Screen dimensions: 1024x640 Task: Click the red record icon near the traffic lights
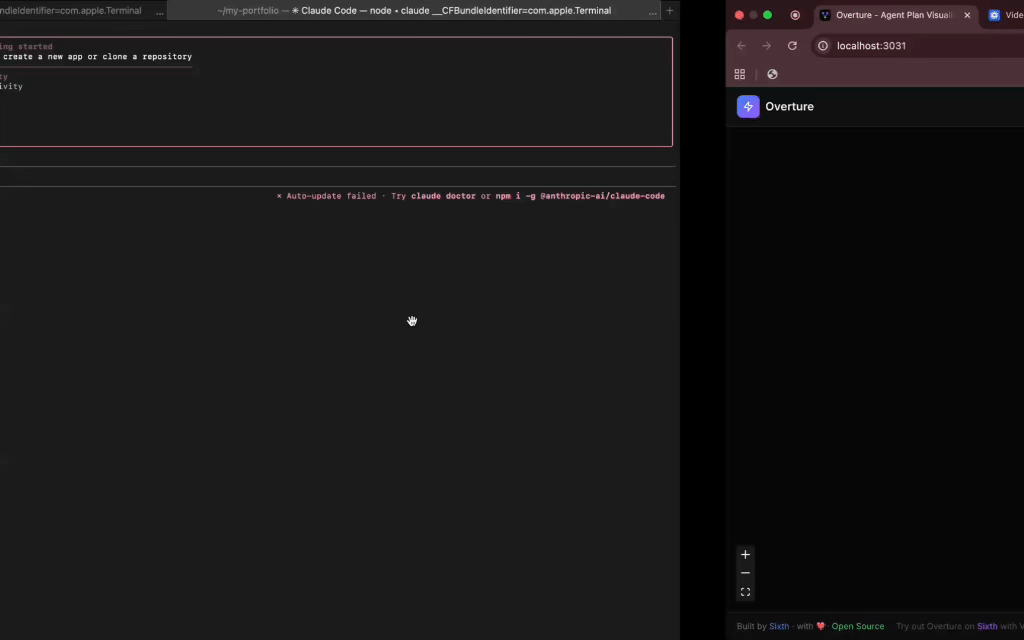[795, 16]
